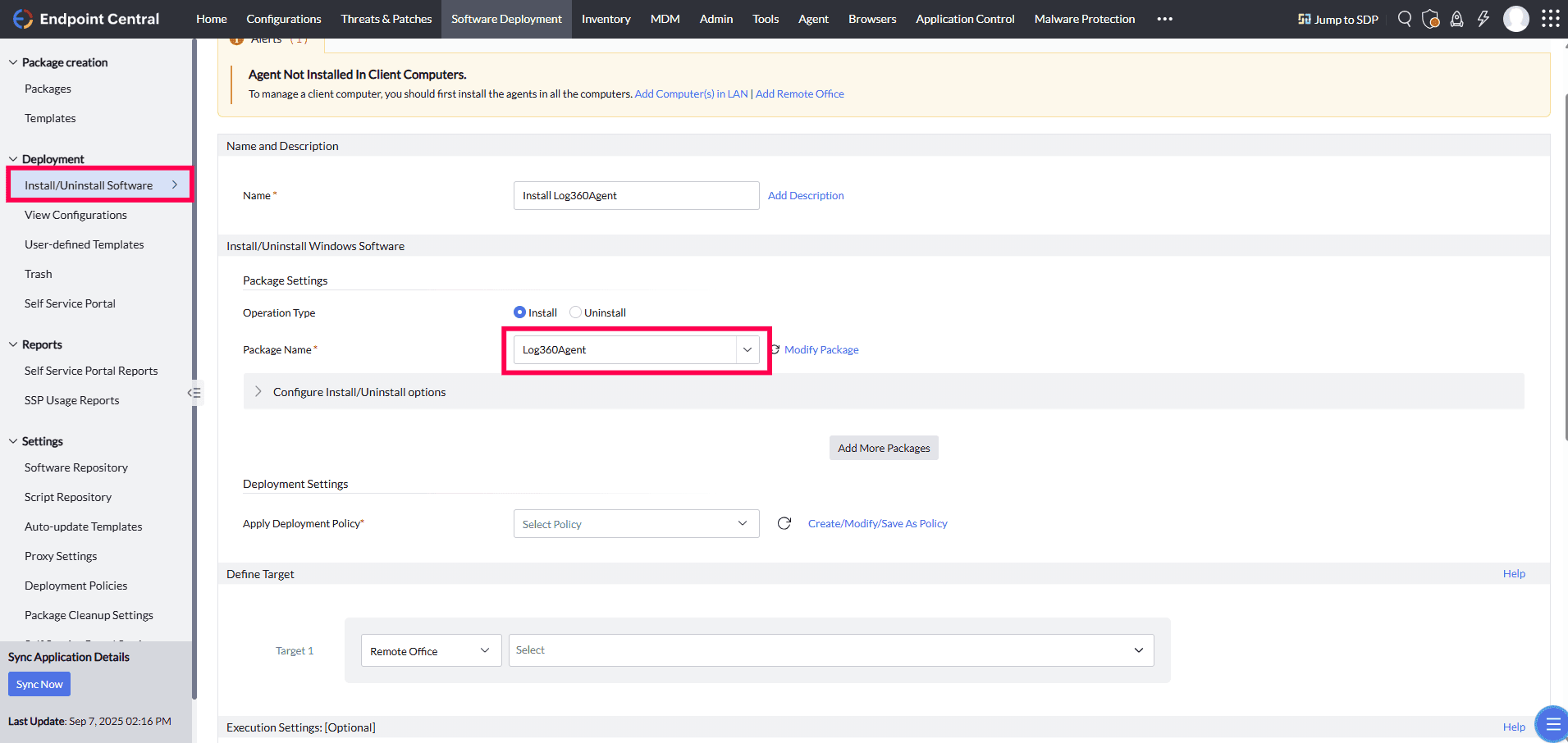The image size is (1568, 743).
Task: Open Script Repository settings
Action: click(x=68, y=497)
